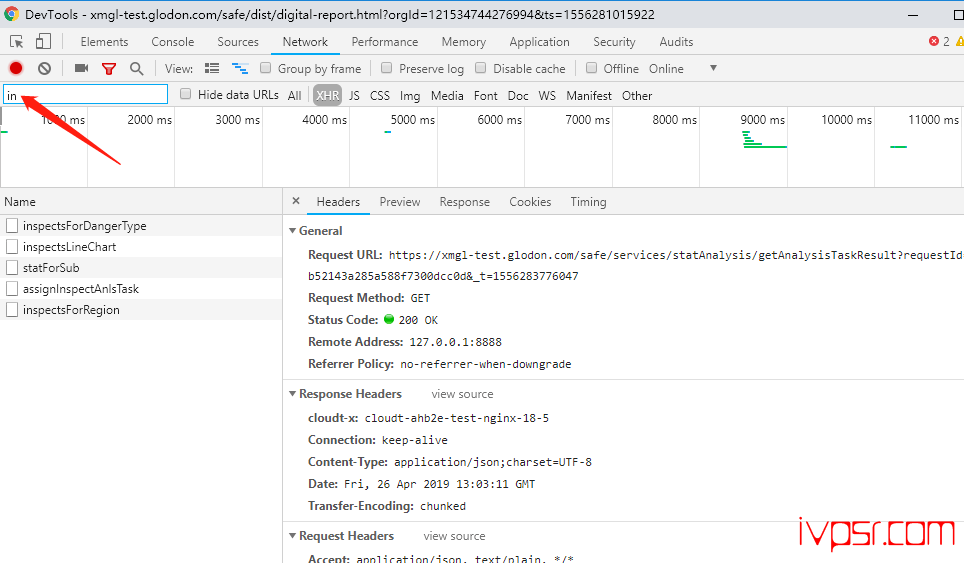View the Cookies tab

(530, 202)
